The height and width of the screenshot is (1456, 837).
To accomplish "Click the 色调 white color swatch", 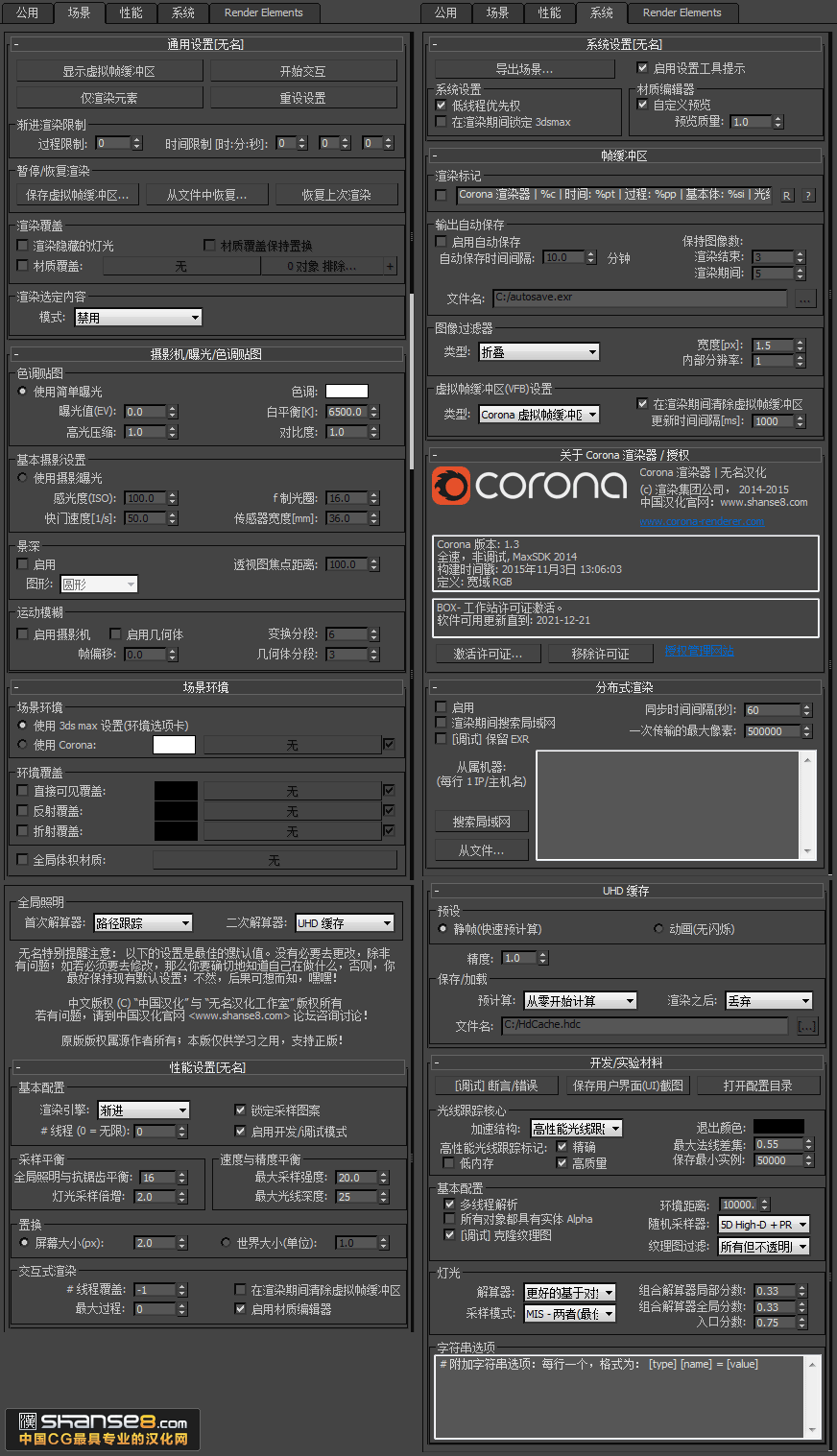I will coord(347,391).
